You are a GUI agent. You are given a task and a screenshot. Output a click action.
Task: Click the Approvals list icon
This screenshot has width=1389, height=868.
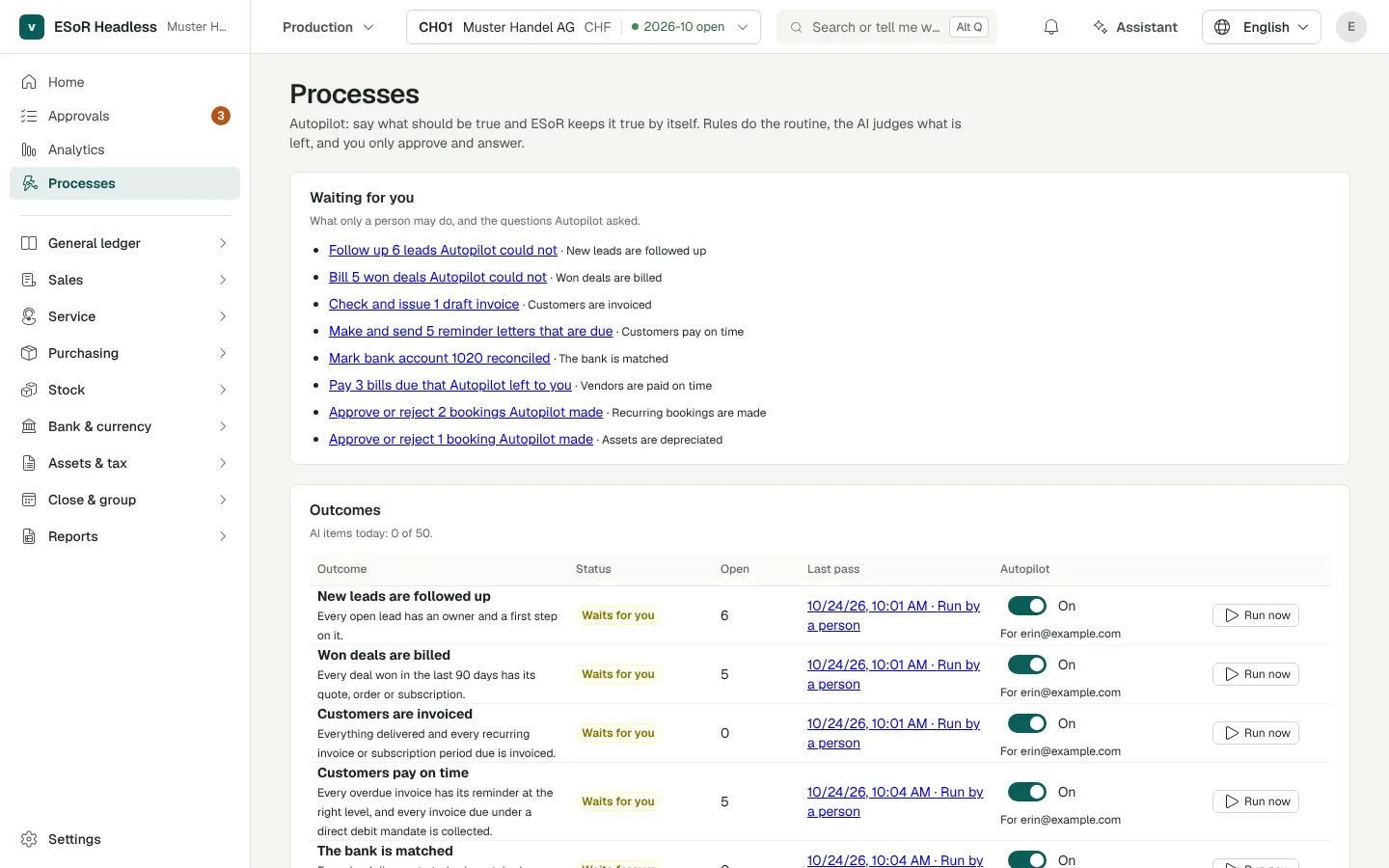[x=29, y=116]
